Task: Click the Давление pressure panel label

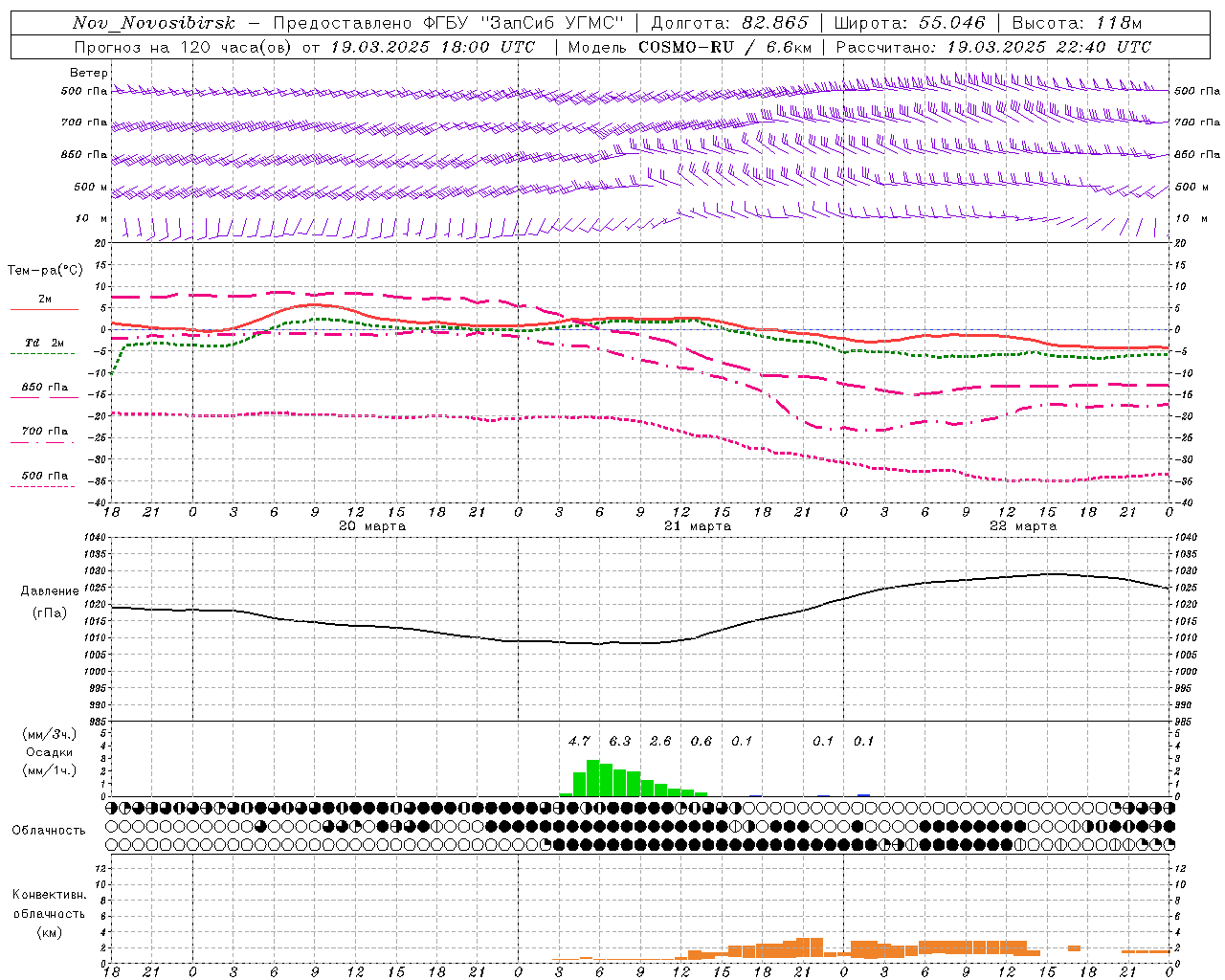Action: (50, 591)
